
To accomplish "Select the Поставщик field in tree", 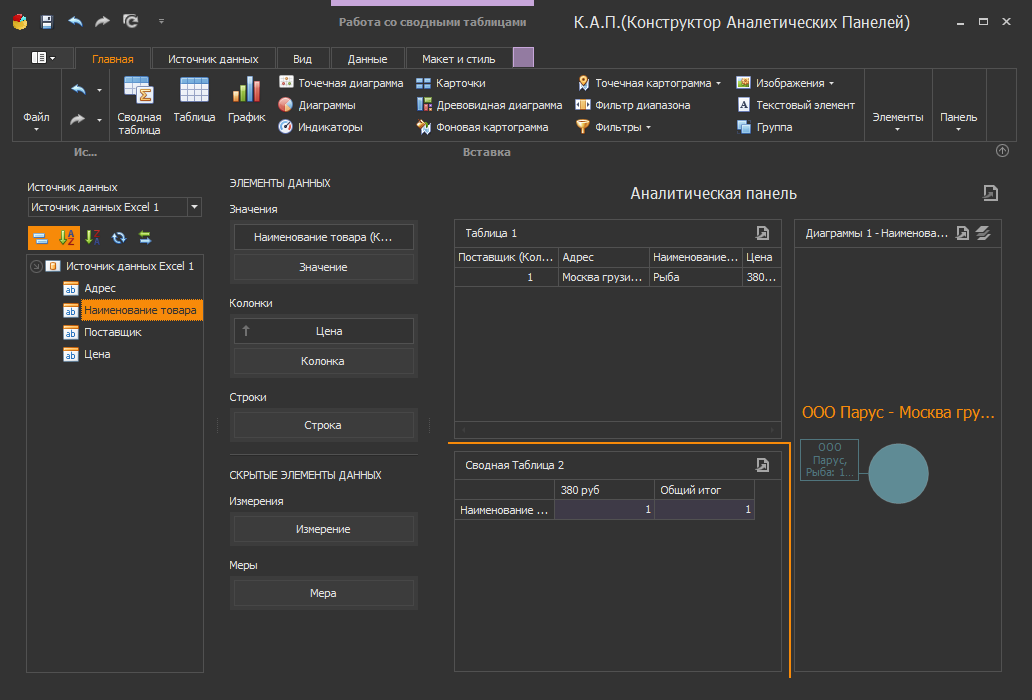I will click(x=112, y=332).
